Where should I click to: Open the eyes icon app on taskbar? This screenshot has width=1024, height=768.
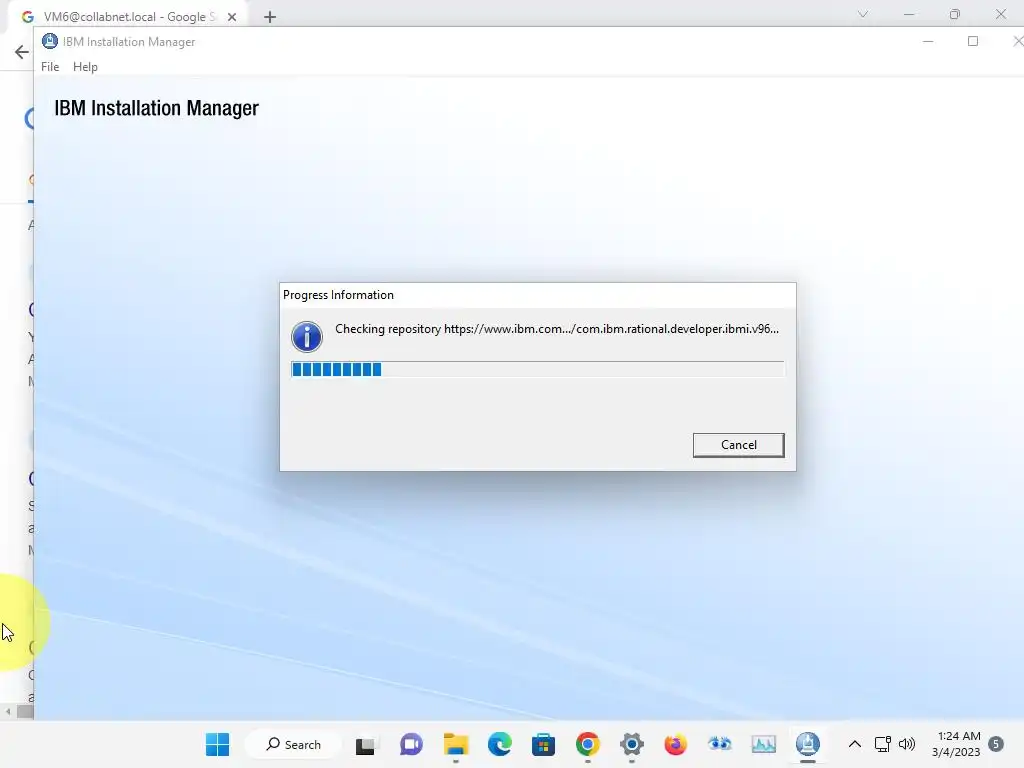tap(720, 744)
